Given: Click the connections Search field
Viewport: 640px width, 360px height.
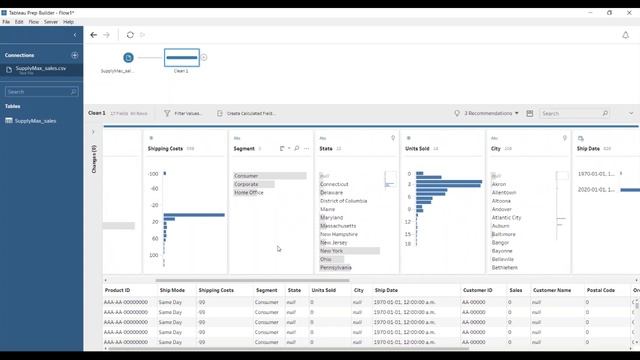Looking at the screenshot, I should click(41, 92).
